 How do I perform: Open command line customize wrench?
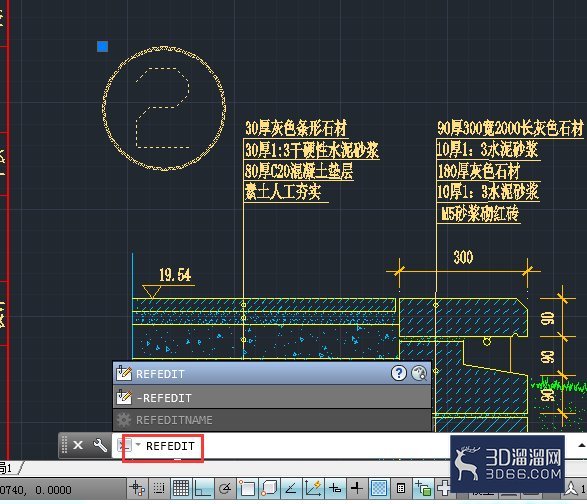click(100, 445)
